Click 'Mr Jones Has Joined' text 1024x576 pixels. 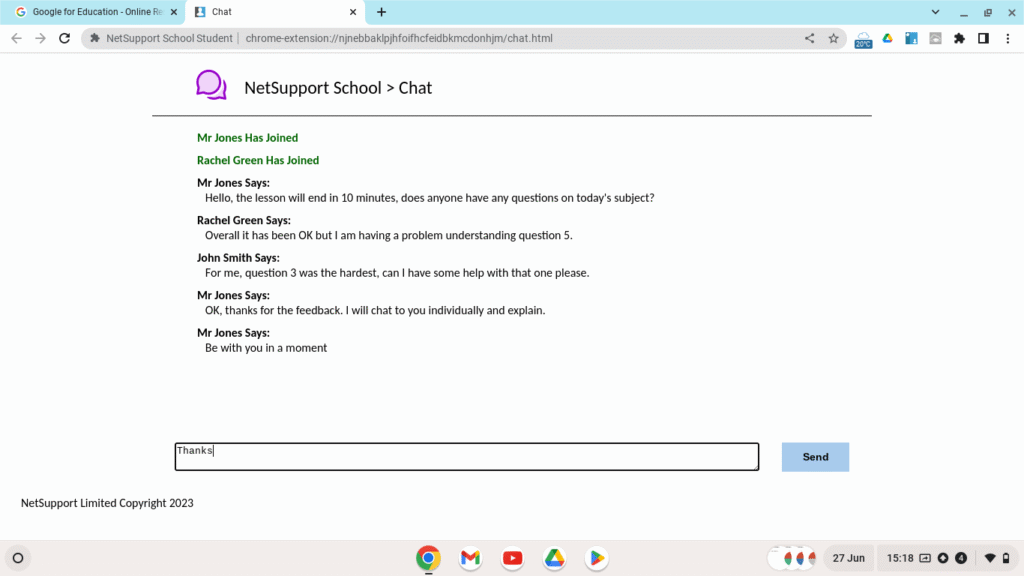[x=248, y=138]
